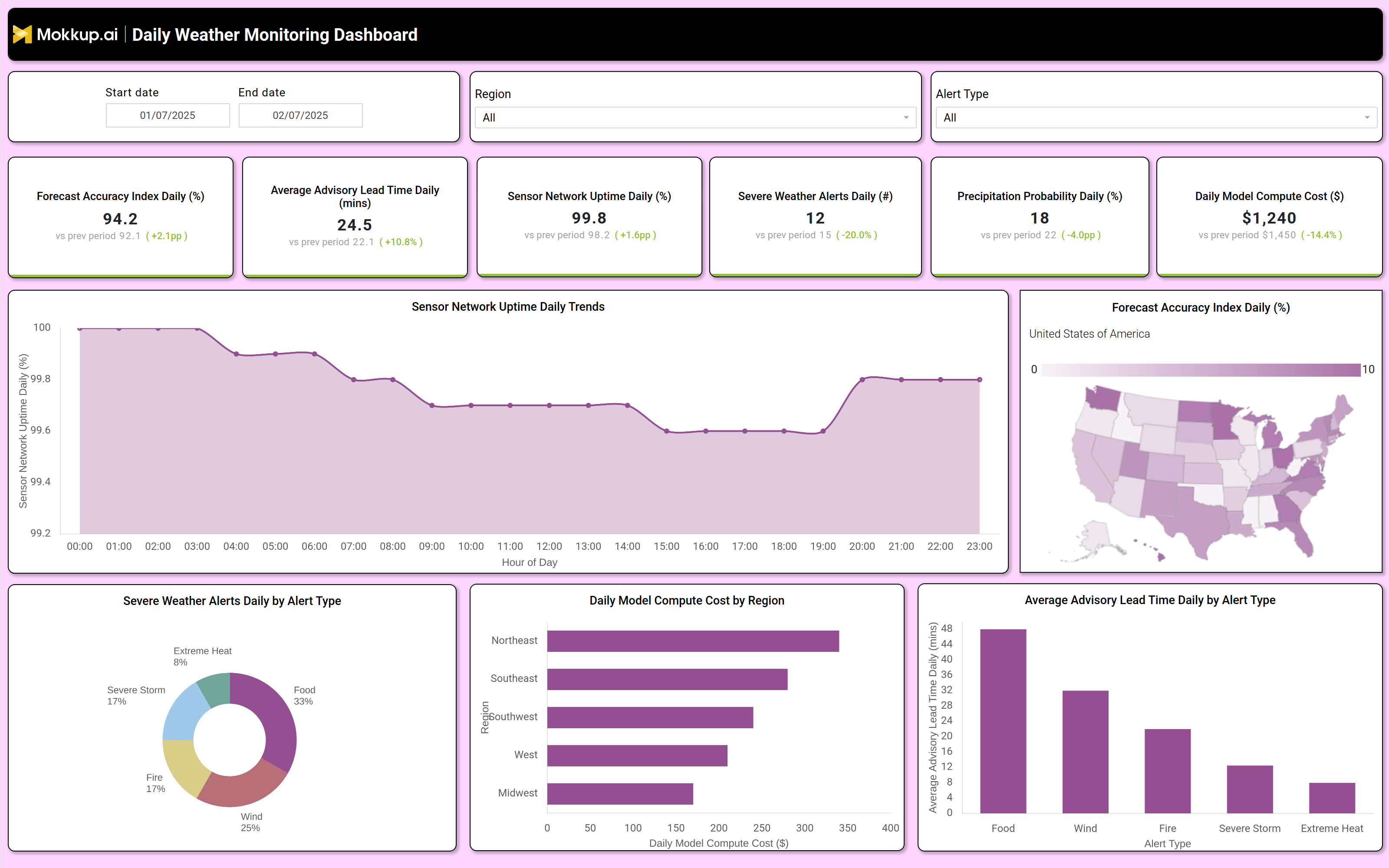This screenshot has height=868, width=1389.
Task: Select the Daily Model Compute Cost value $1,240
Action: pos(1269,218)
